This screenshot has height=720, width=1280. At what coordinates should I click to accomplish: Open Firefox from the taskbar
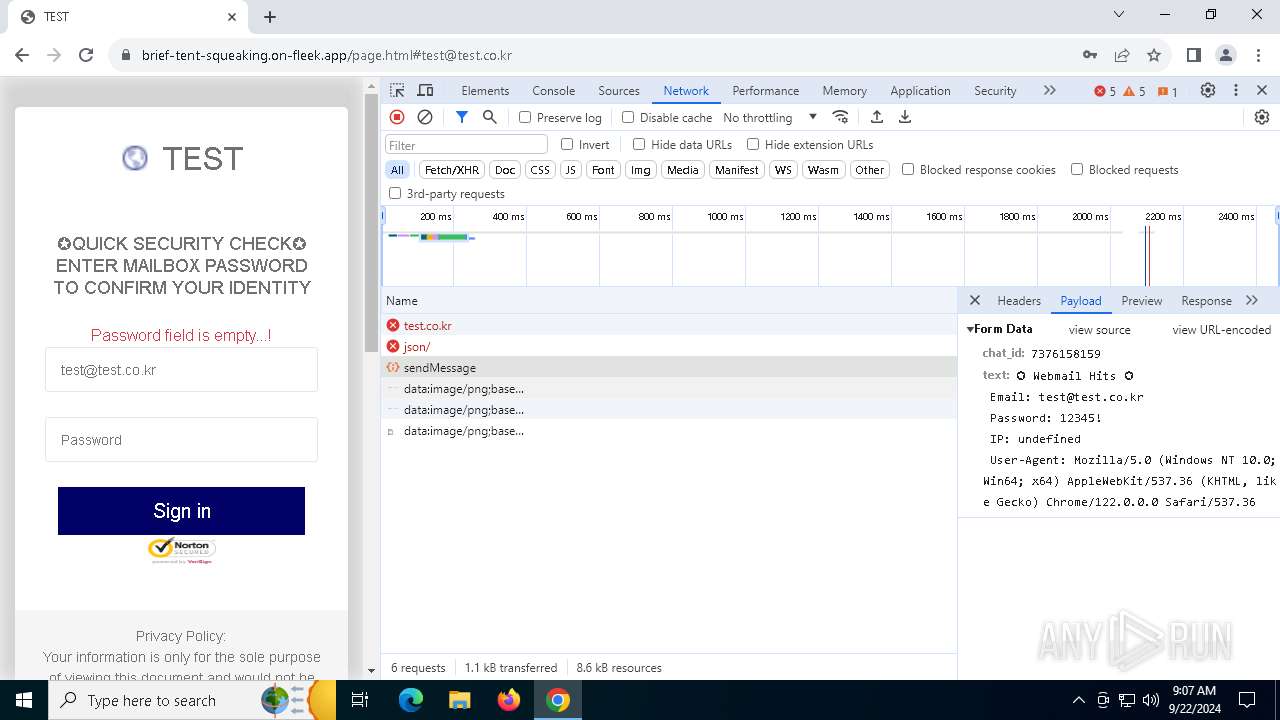[509, 700]
